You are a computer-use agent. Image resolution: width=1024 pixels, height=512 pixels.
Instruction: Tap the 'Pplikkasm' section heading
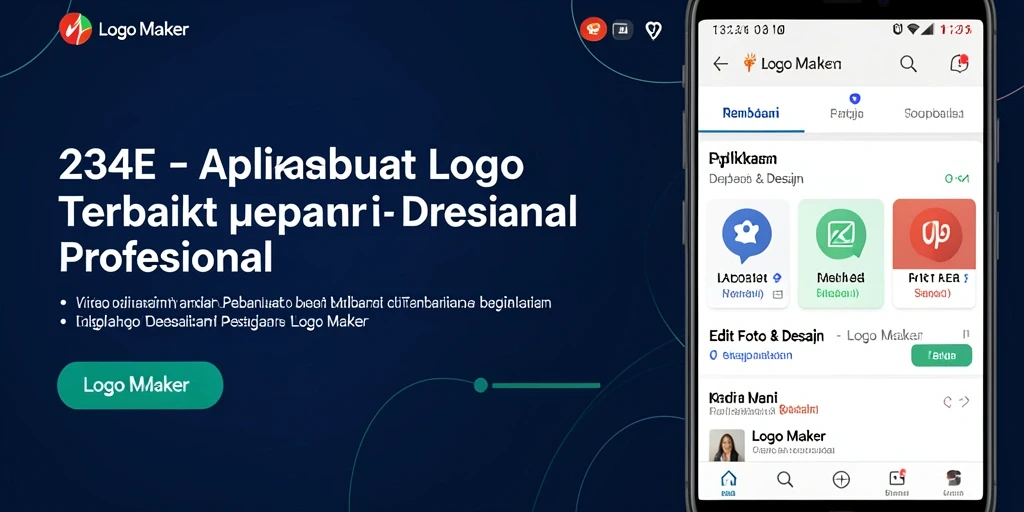tap(743, 159)
